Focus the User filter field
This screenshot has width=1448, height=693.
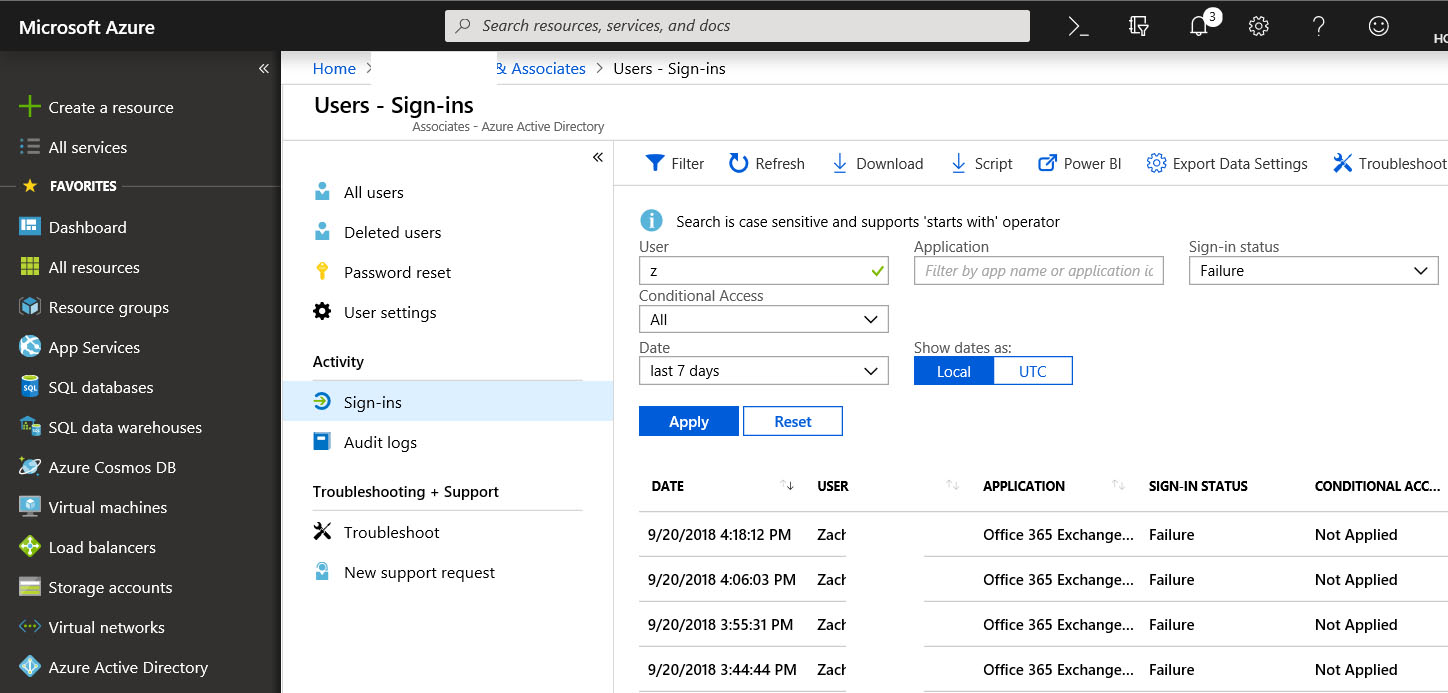pyautogui.click(x=763, y=271)
